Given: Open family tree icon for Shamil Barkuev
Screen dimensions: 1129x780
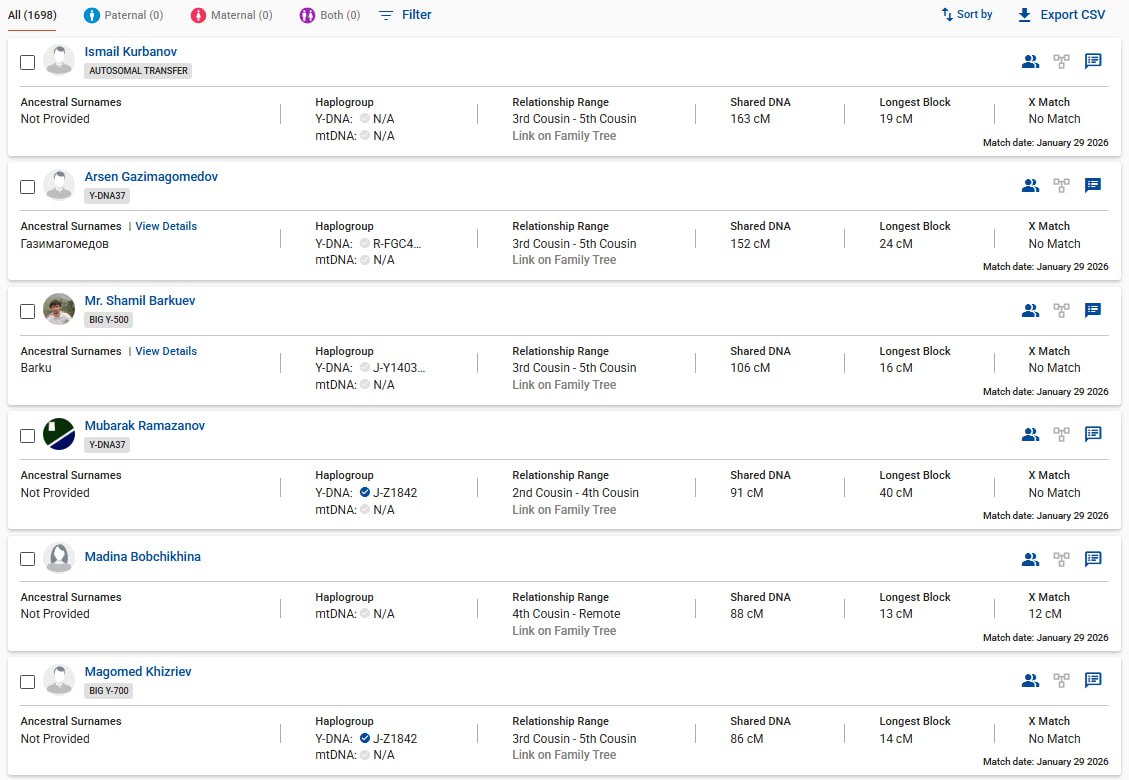Looking at the screenshot, I should [1061, 310].
